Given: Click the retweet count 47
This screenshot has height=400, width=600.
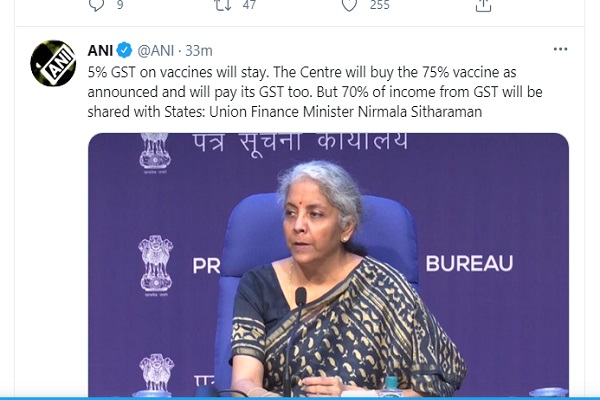Looking at the screenshot, I should click(x=249, y=5).
